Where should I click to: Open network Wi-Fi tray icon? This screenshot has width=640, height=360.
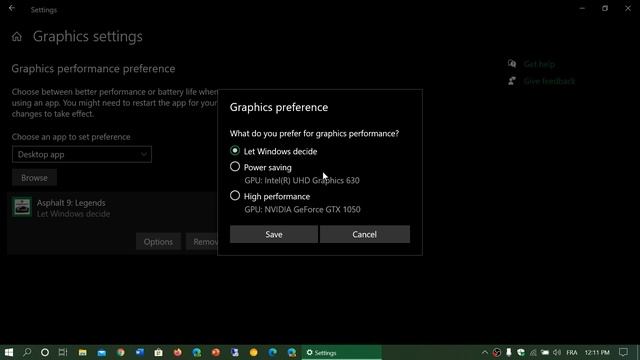coord(533,352)
